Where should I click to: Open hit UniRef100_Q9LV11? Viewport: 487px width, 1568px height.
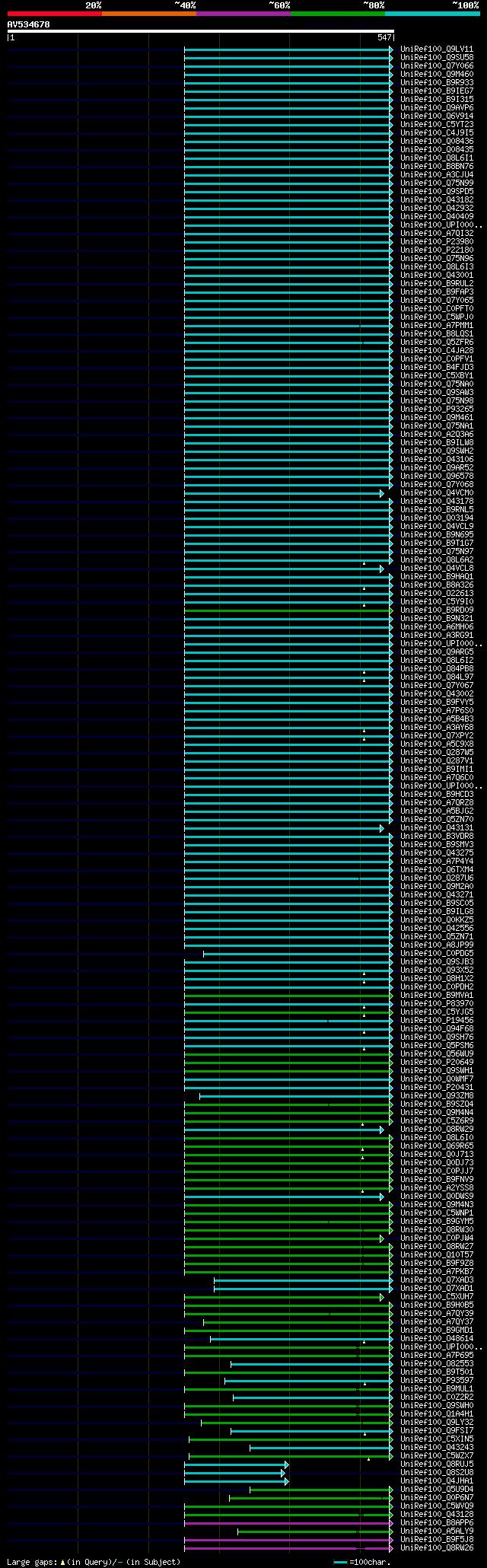[x=437, y=49]
